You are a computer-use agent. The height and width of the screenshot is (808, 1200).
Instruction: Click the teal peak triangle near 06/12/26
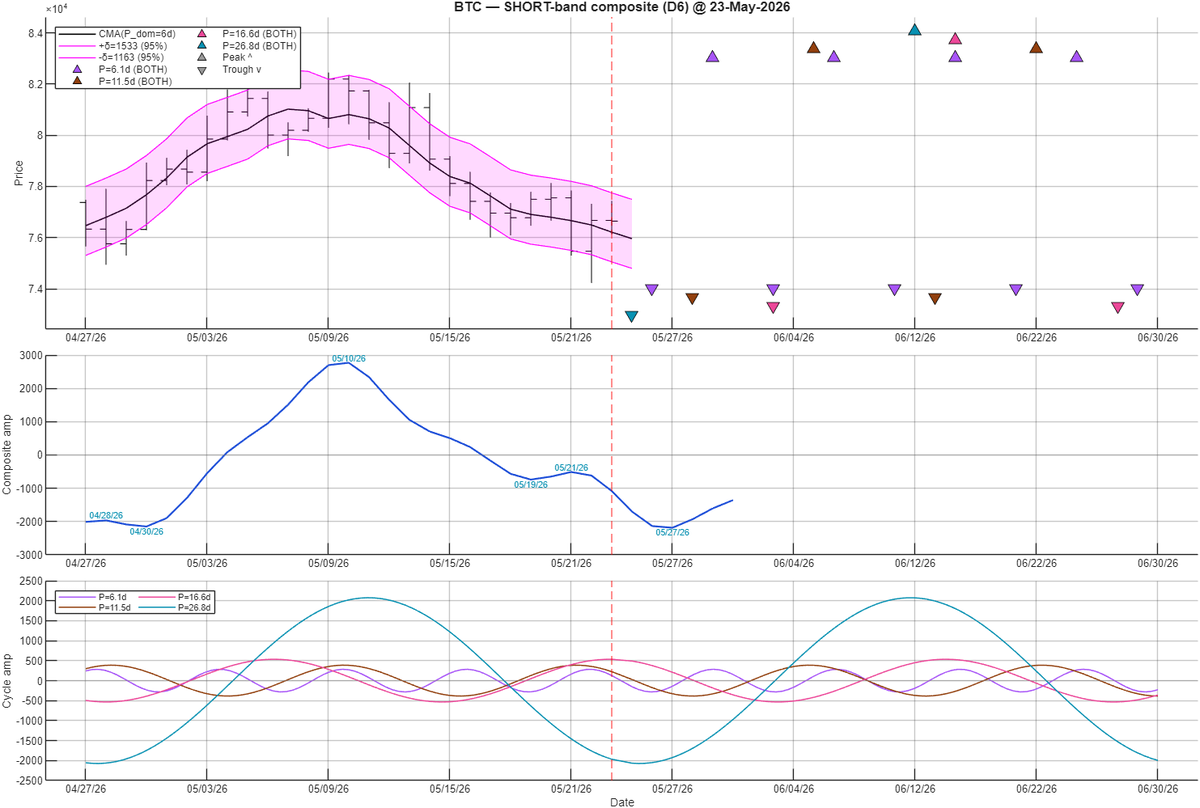tap(914, 29)
